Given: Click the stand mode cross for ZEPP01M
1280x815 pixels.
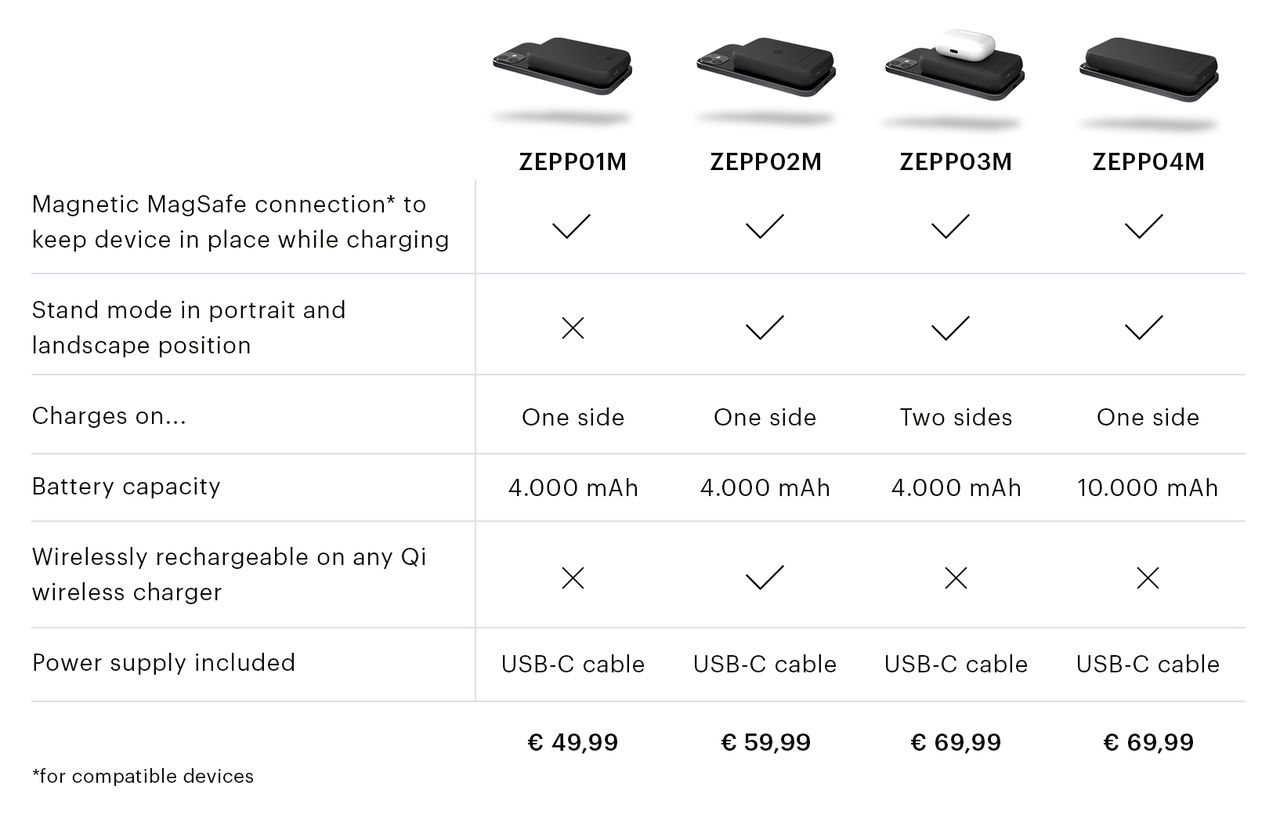Looking at the screenshot, I should pos(573,328).
